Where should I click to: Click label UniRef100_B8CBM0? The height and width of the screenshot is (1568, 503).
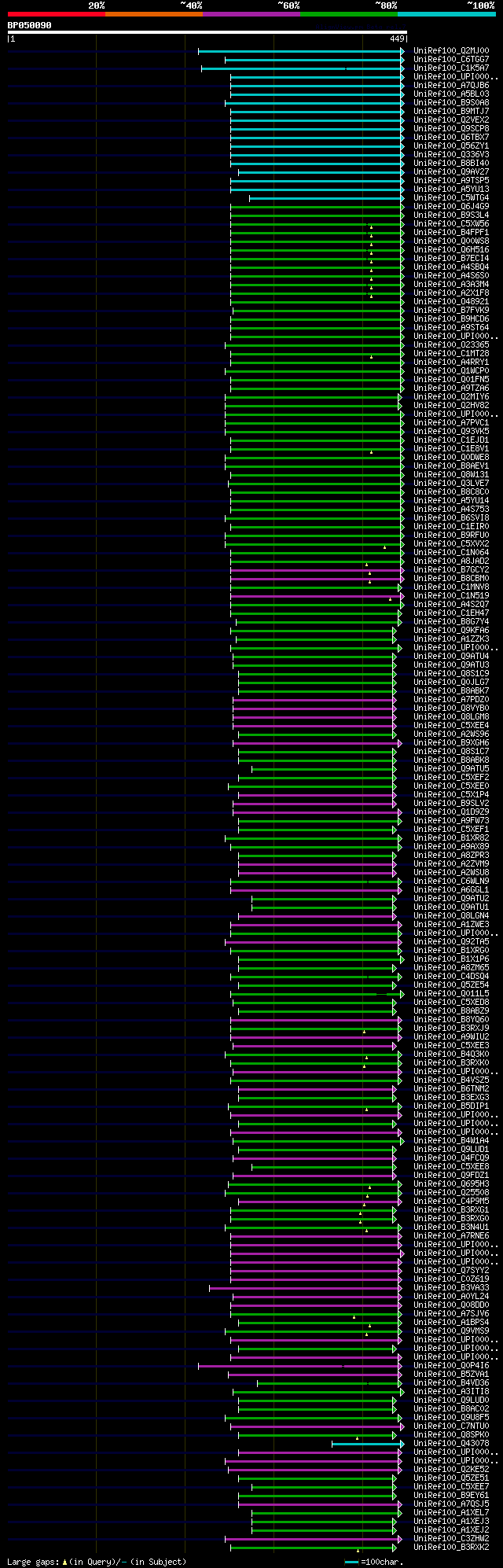point(451,578)
